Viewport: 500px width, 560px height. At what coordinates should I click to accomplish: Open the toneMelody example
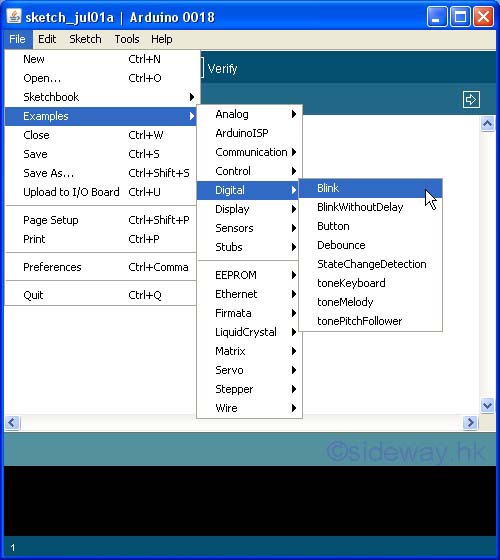coord(370,302)
